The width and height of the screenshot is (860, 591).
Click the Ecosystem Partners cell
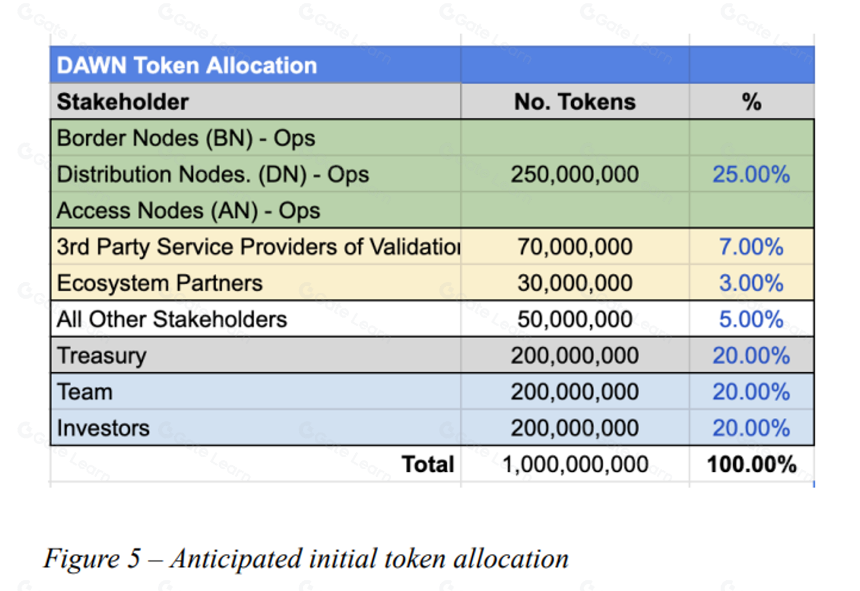(x=256, y=283)
